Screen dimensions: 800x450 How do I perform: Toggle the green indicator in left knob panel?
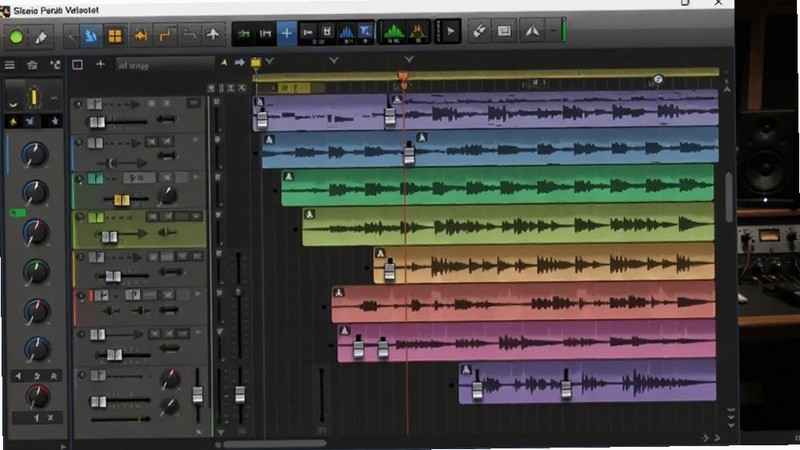tap(18, 213)
